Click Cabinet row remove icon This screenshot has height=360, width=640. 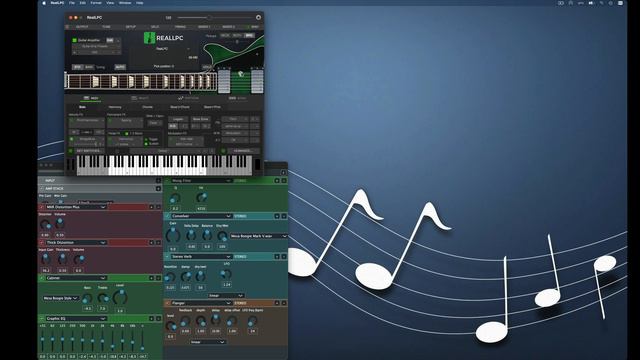[158, 278]
